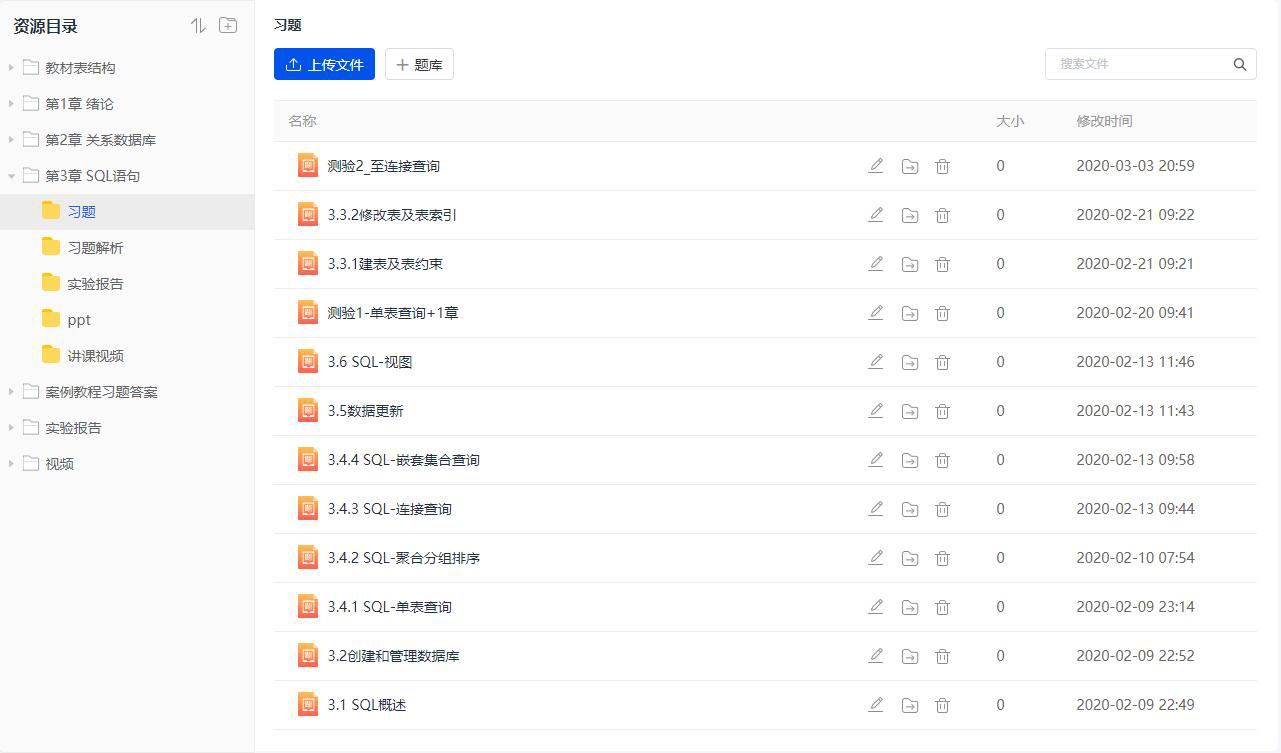Collapse the 第3章 SQL语句 folder
Screen dimensions: 1281x753
(11, 176)
